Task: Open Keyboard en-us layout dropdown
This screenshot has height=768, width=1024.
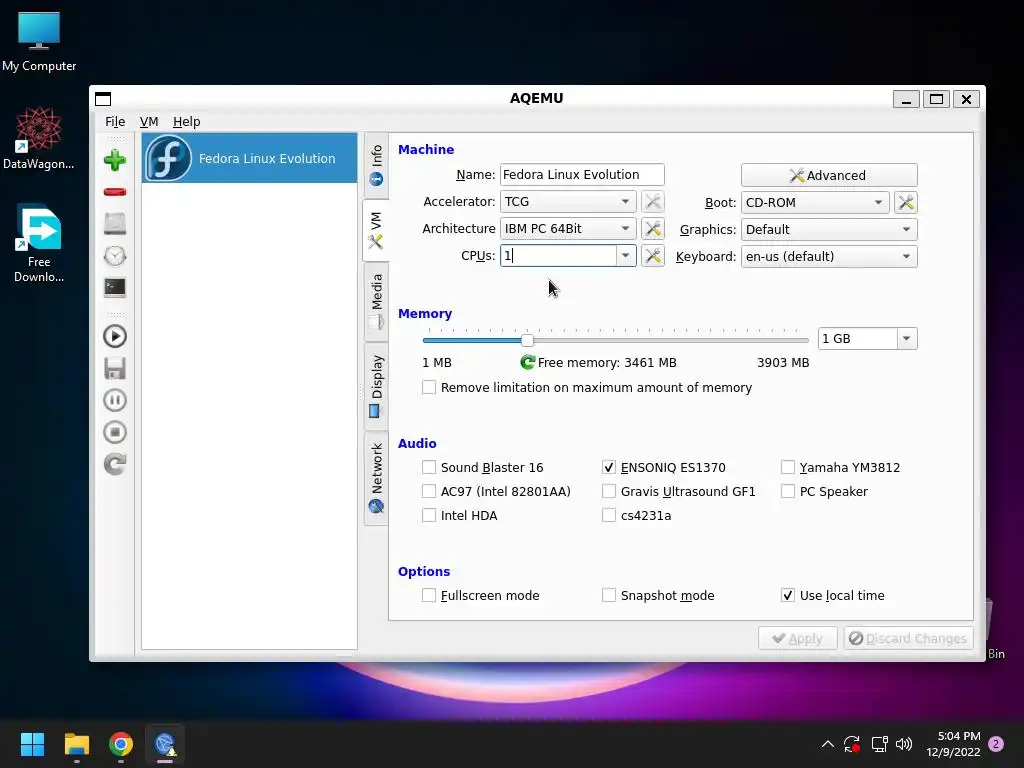Action: point(829,256)
